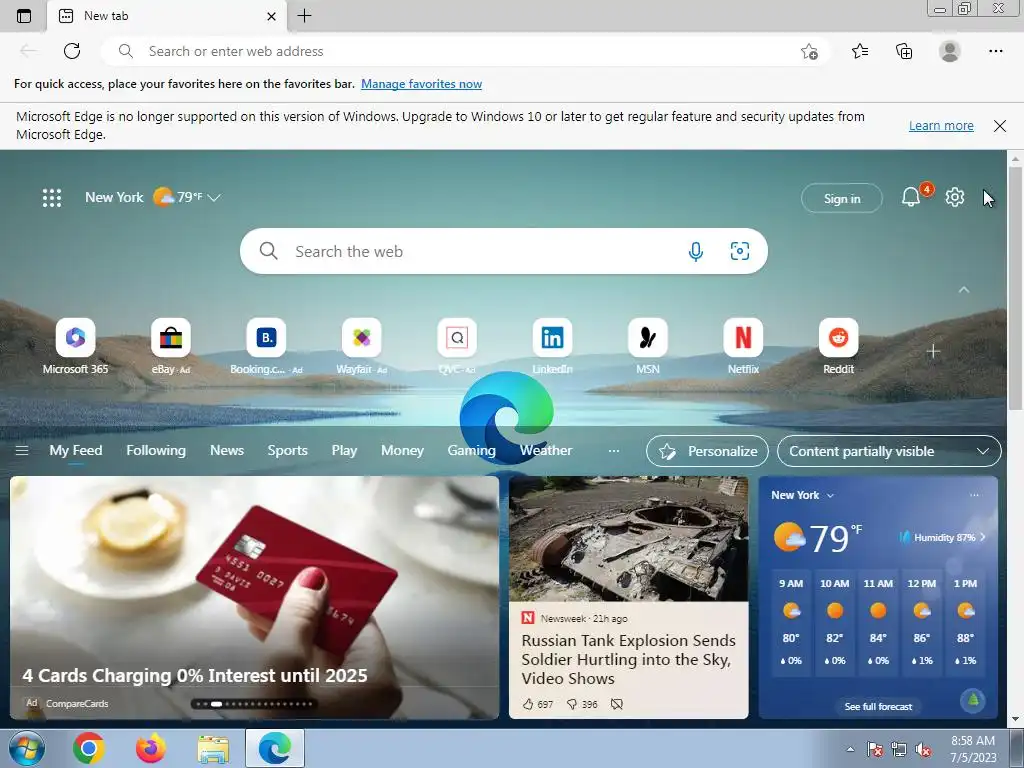This screenshot has width=1024, height=768.
Task: Collapse the quick links section
Action: click(x=963, y=289)
